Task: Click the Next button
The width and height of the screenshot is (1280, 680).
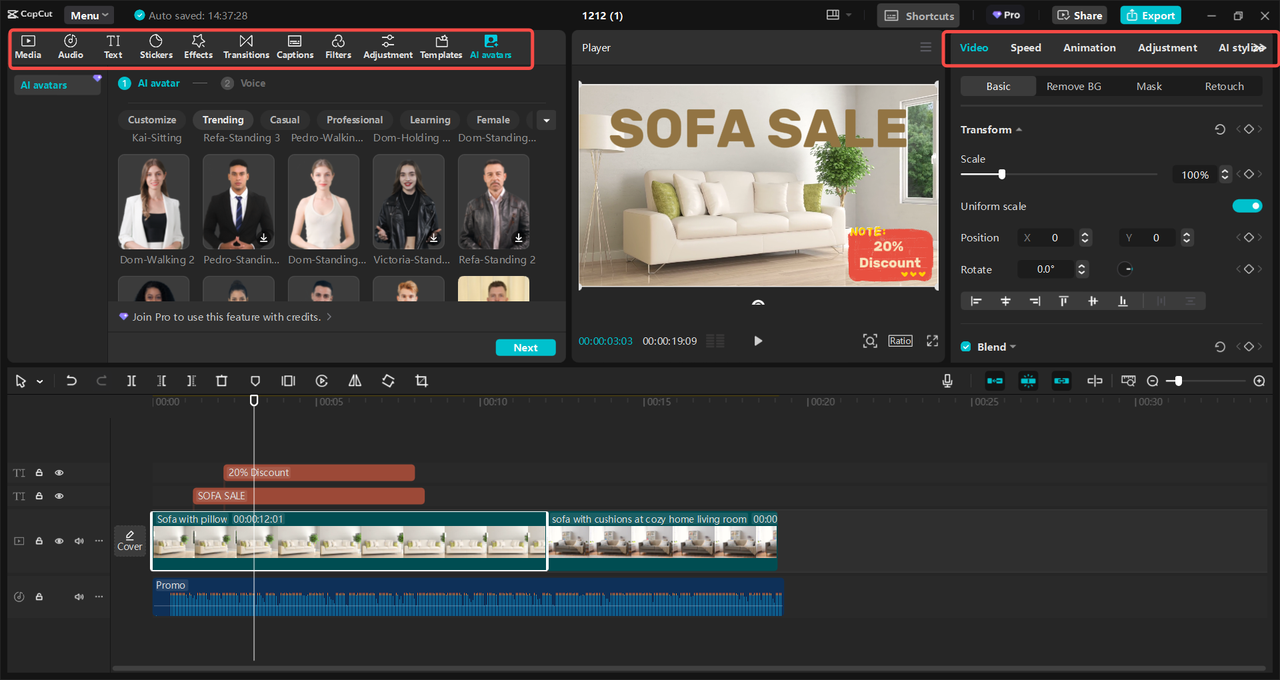Action: (x=526, y=348)
